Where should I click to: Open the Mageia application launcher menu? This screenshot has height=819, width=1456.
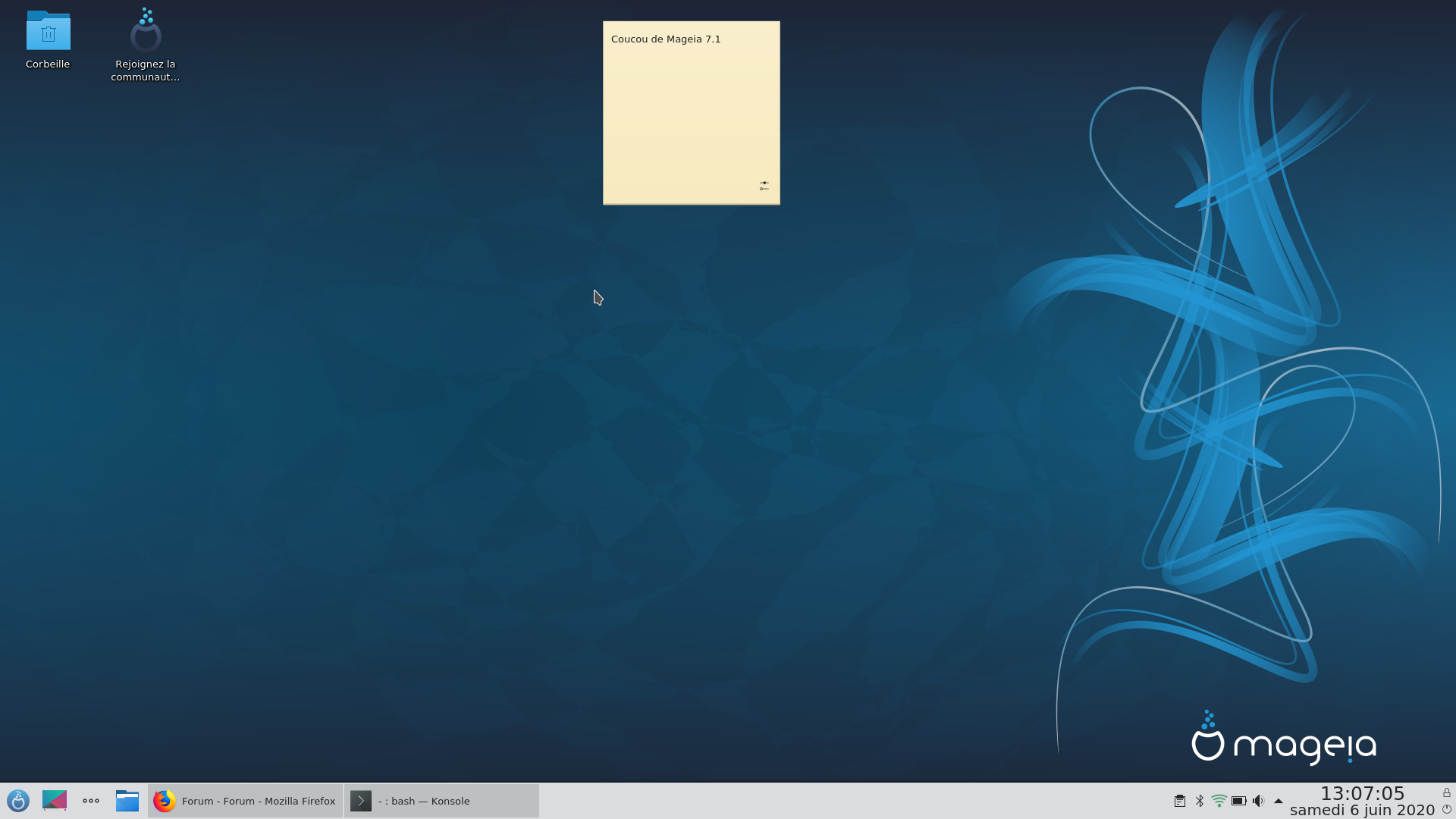[x=18, y=801]
